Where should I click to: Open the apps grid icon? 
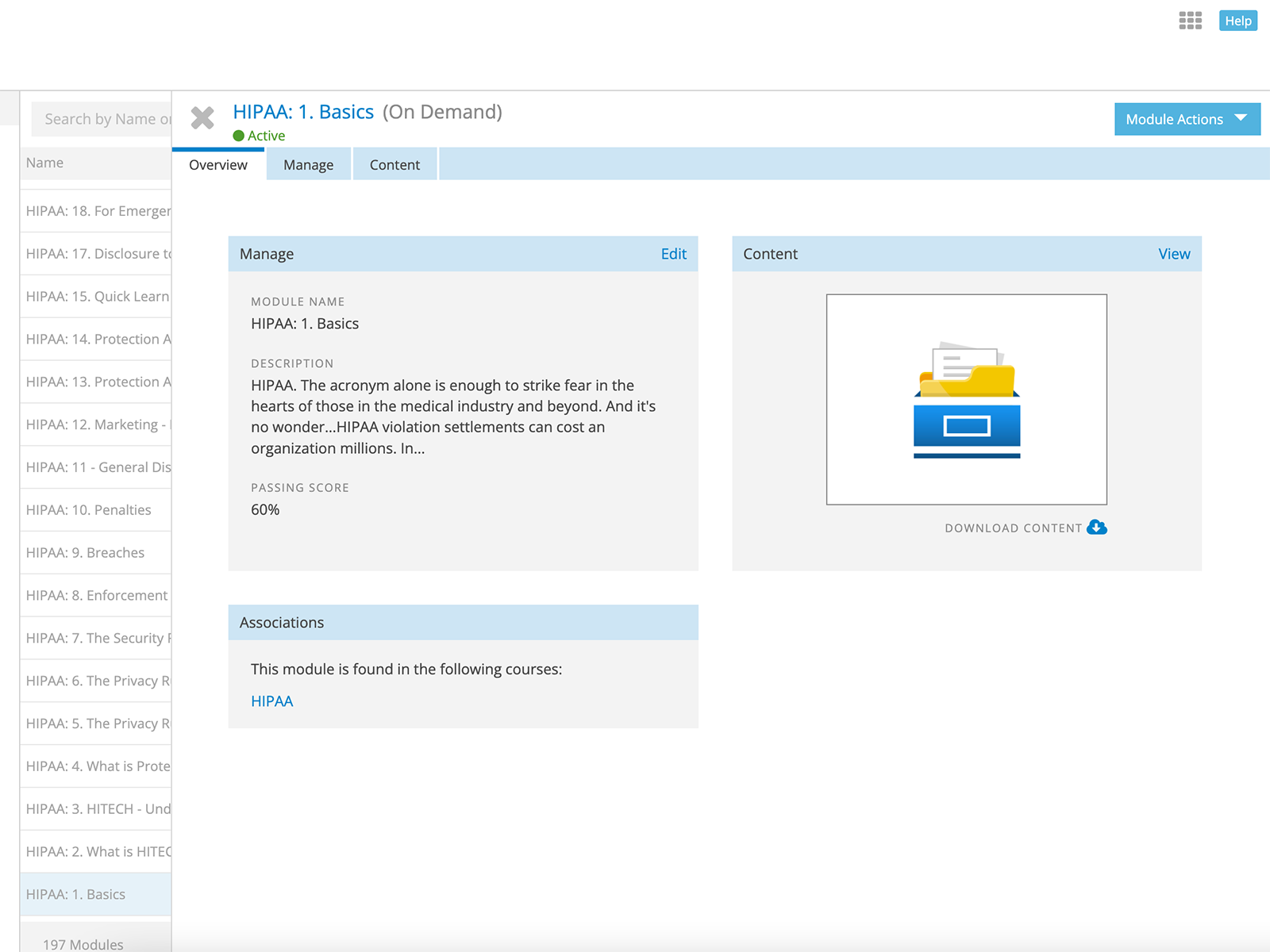(1190, 21)
